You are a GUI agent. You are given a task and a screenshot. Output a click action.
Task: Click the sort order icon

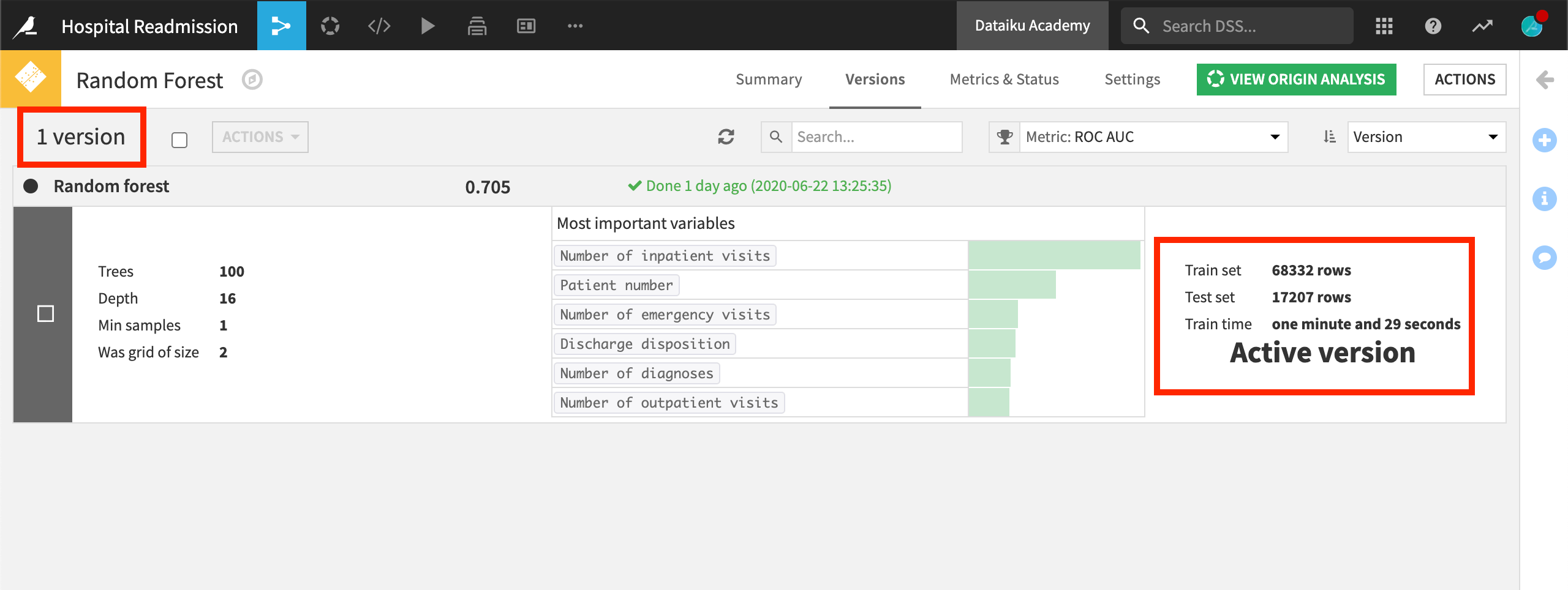click(x=1329, y=136)
